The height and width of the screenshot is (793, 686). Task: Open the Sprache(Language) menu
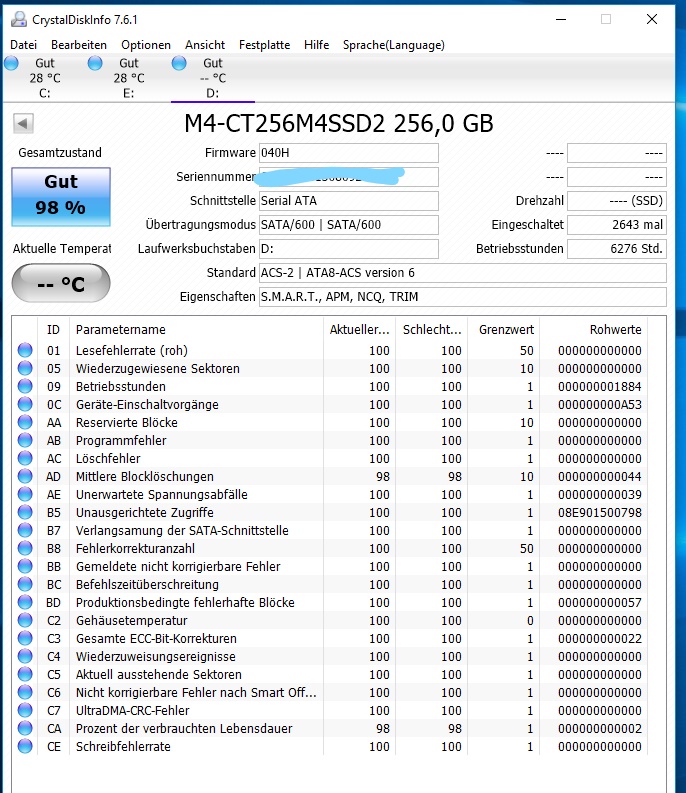(x=394, y=45)
